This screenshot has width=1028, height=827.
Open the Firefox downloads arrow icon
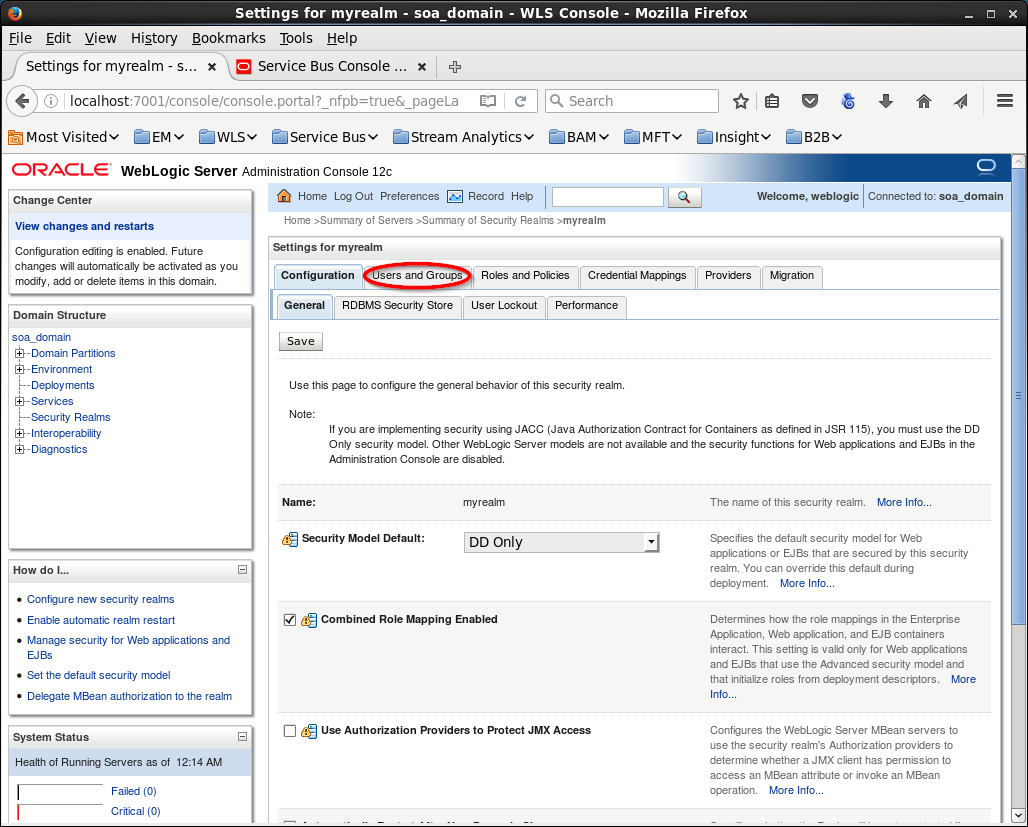[x=885, y=101]
